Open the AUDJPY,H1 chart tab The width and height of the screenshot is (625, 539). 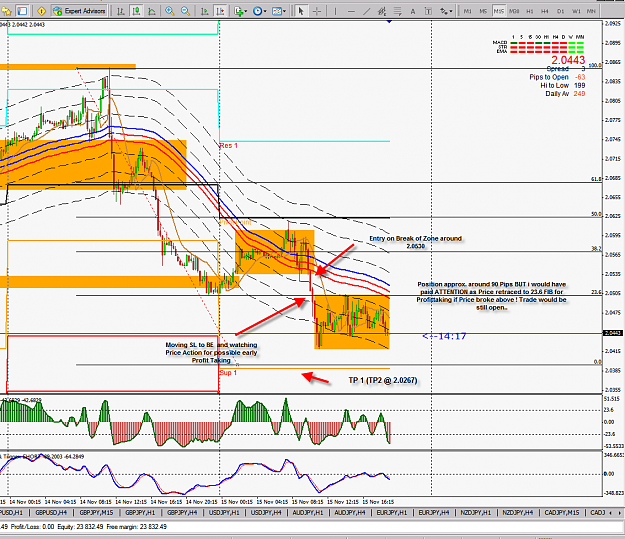click(x=308, y=512)
